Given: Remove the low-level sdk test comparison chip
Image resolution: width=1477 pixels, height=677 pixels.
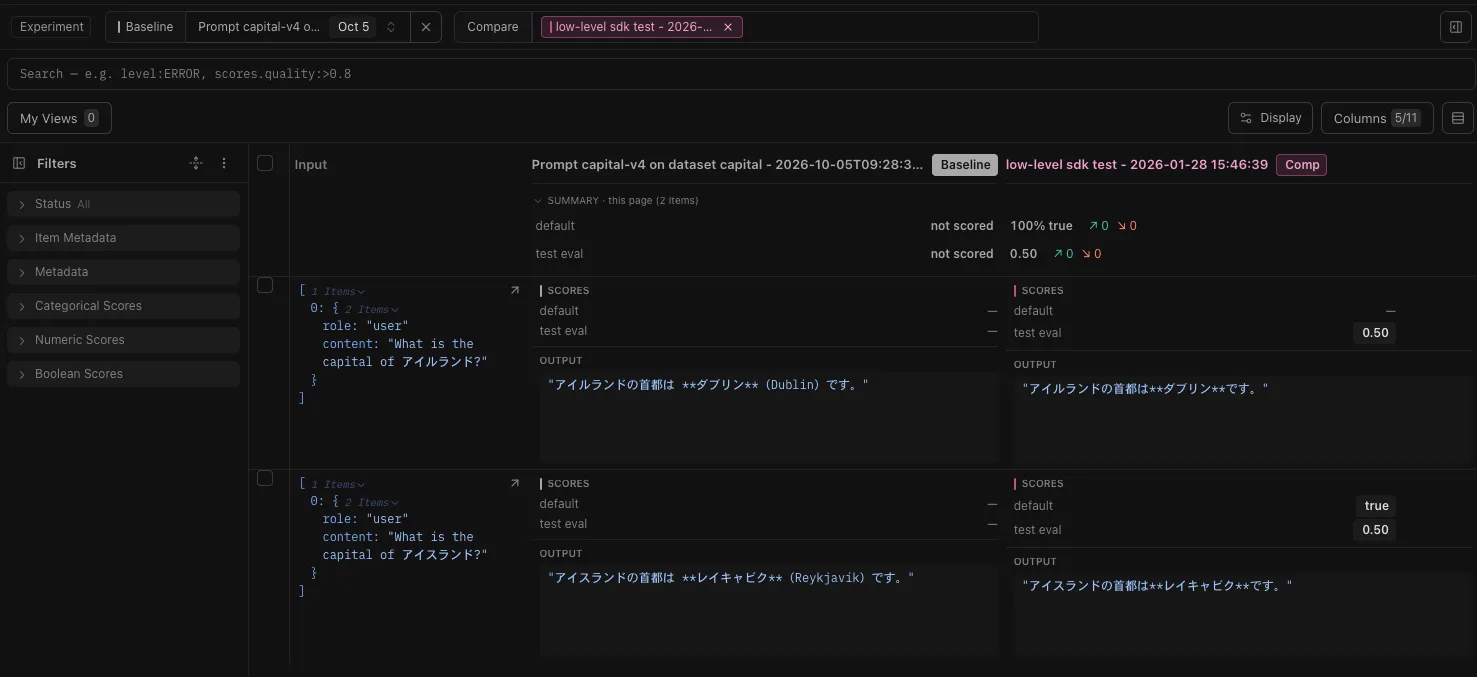Looking at the screenshot, I should pos(727,27).
